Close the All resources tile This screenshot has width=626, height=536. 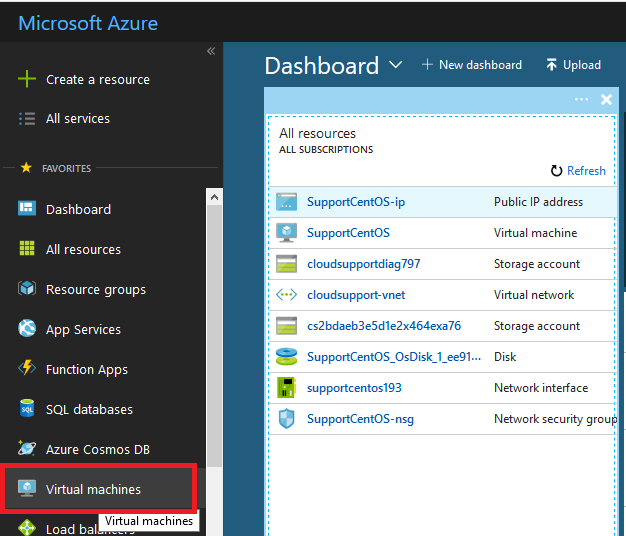tap(606, 99)
